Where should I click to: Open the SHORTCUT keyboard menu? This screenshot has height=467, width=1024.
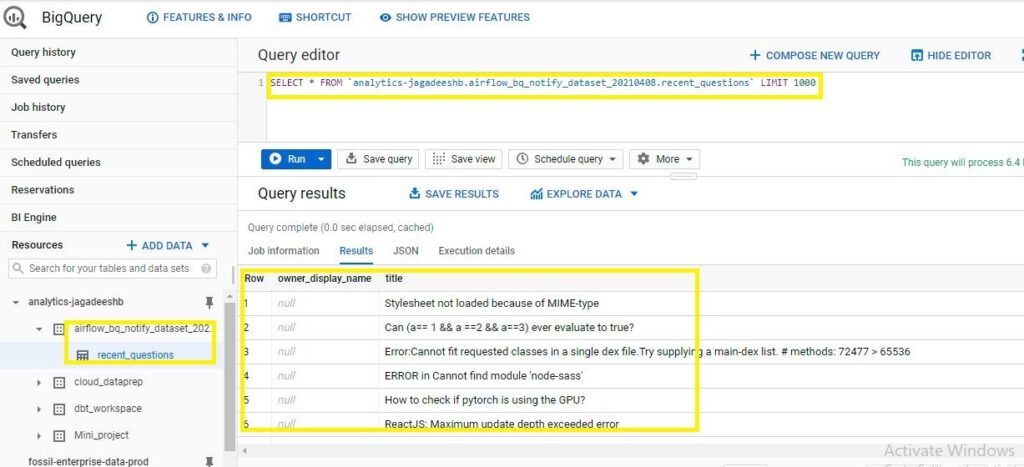pyautogui.click(x=315, y=18)
